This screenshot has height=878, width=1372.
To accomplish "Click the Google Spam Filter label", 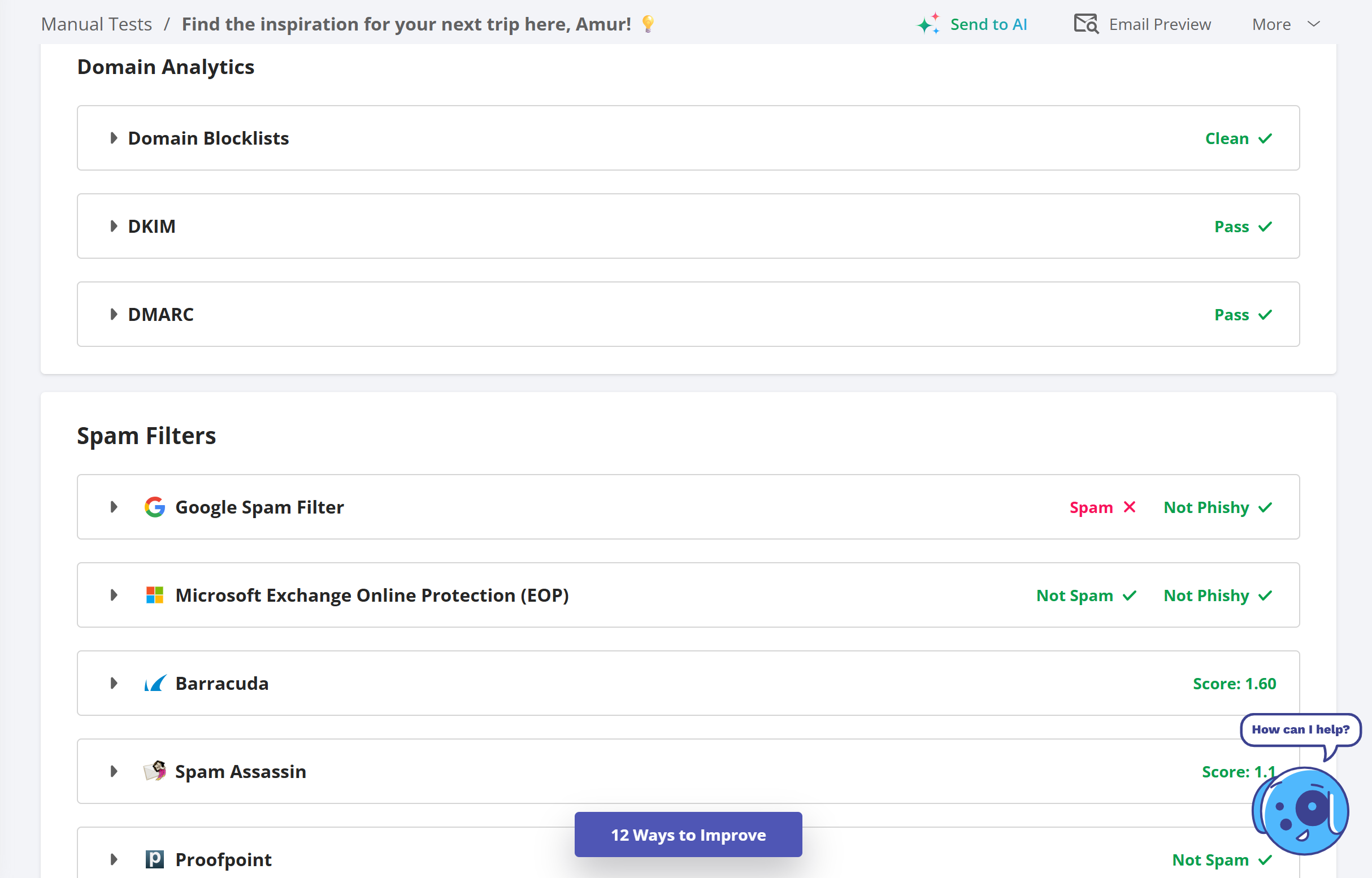I will click(259, 507).
